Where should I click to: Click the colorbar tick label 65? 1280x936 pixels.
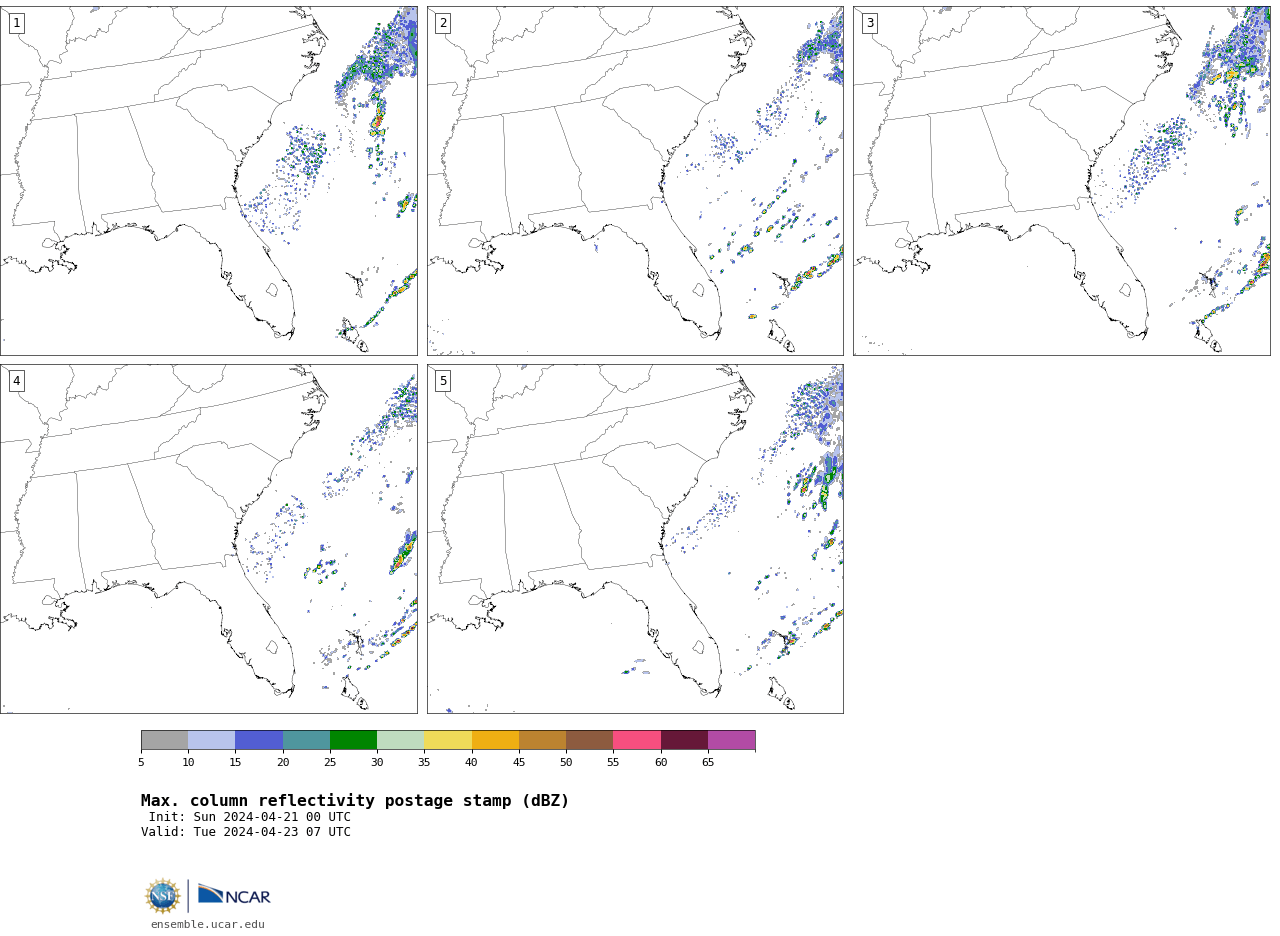click(708, 763)
